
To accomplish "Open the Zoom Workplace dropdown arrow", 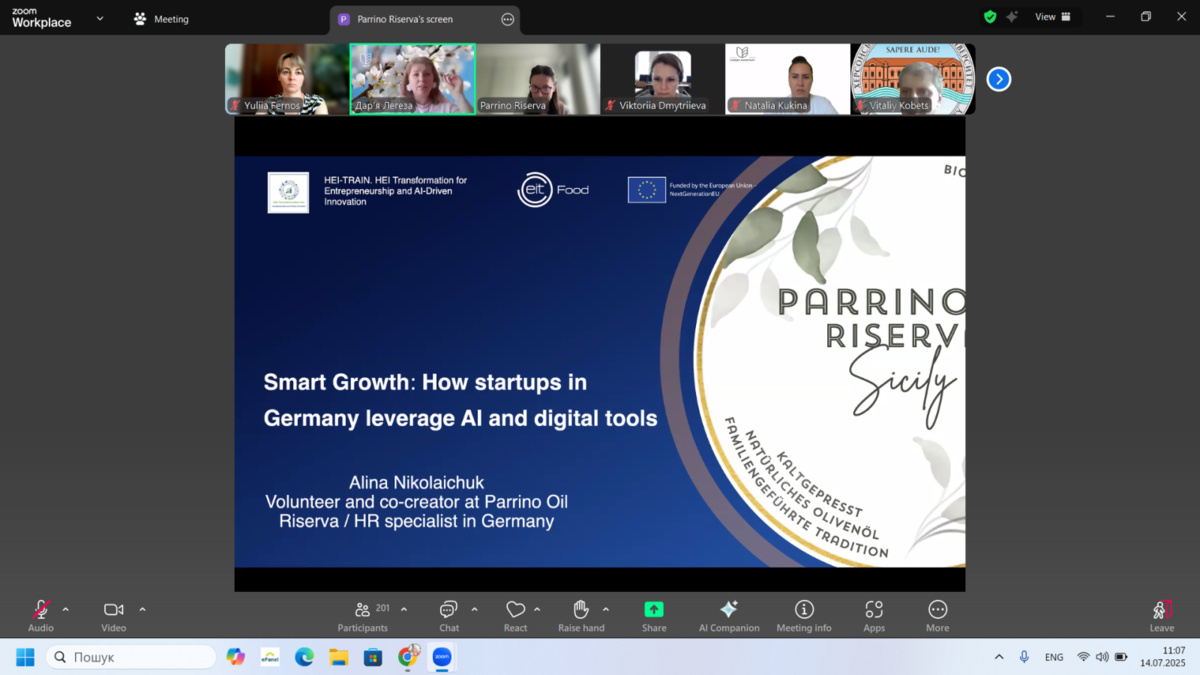I will pos(100,18).
